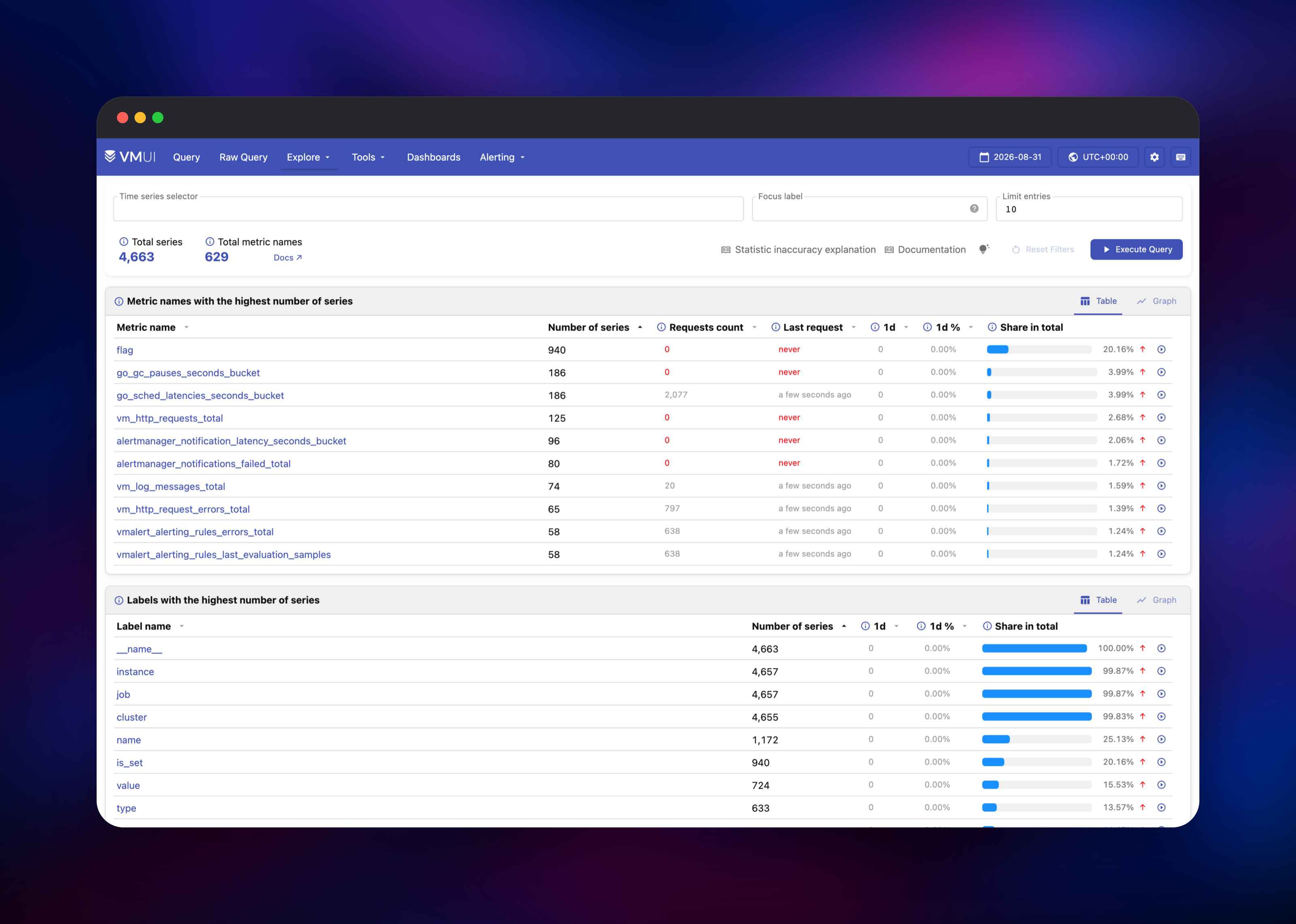Sort by Metric name column

coord(152,327)
